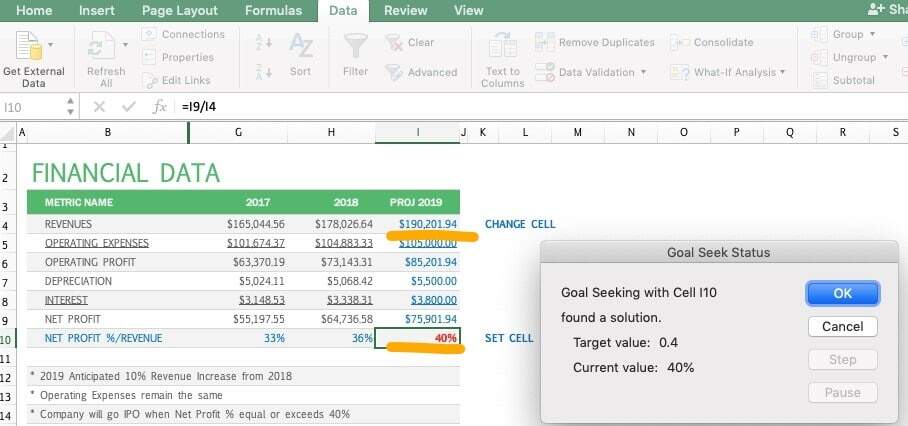Select cell with $3,800.00
The height and width of the screenshot is (426, 908).
click(x=418, y=300)
